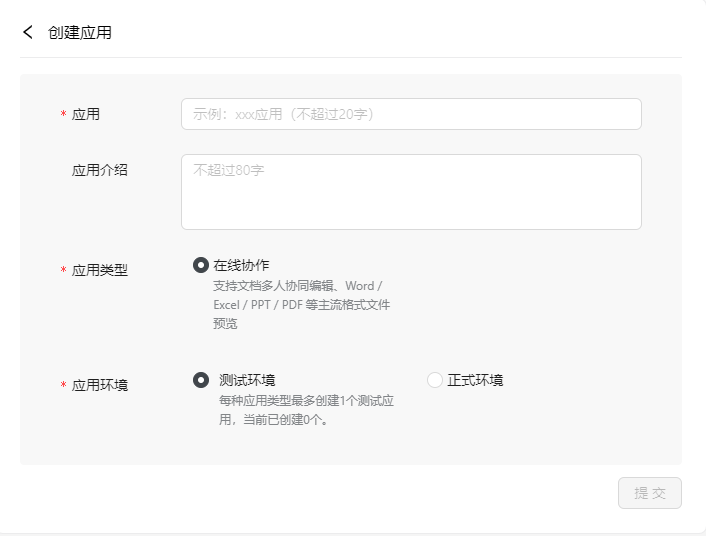Click the 应用介绍 field label
This screenshot has height=536, width=706.
point(100,170)
